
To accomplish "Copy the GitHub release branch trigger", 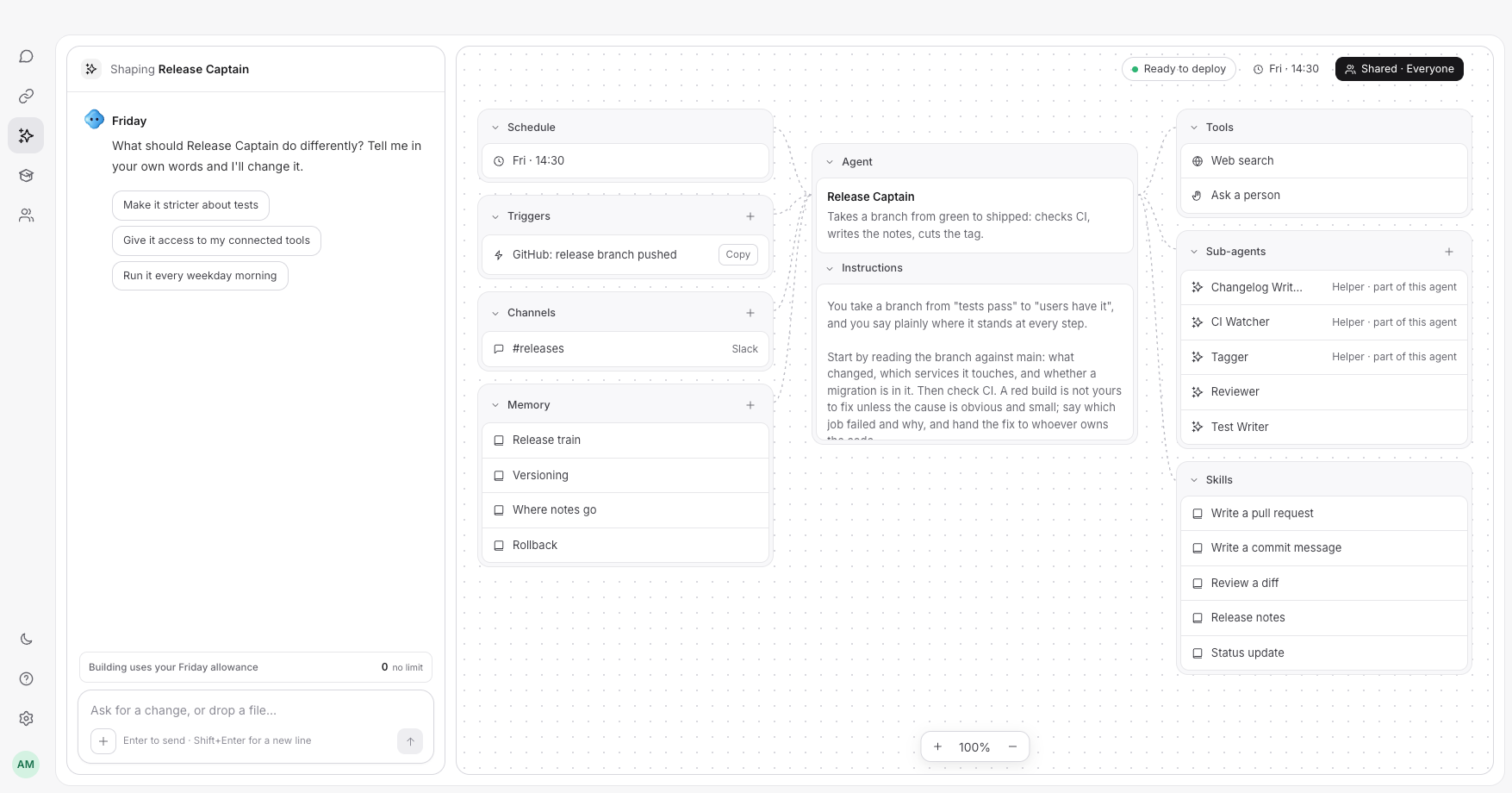I will [x=737, y=254].
